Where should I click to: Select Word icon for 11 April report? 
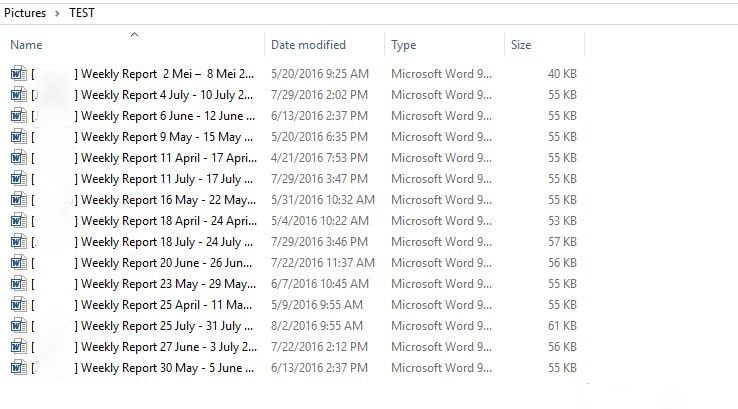click(x=18, y=158)
